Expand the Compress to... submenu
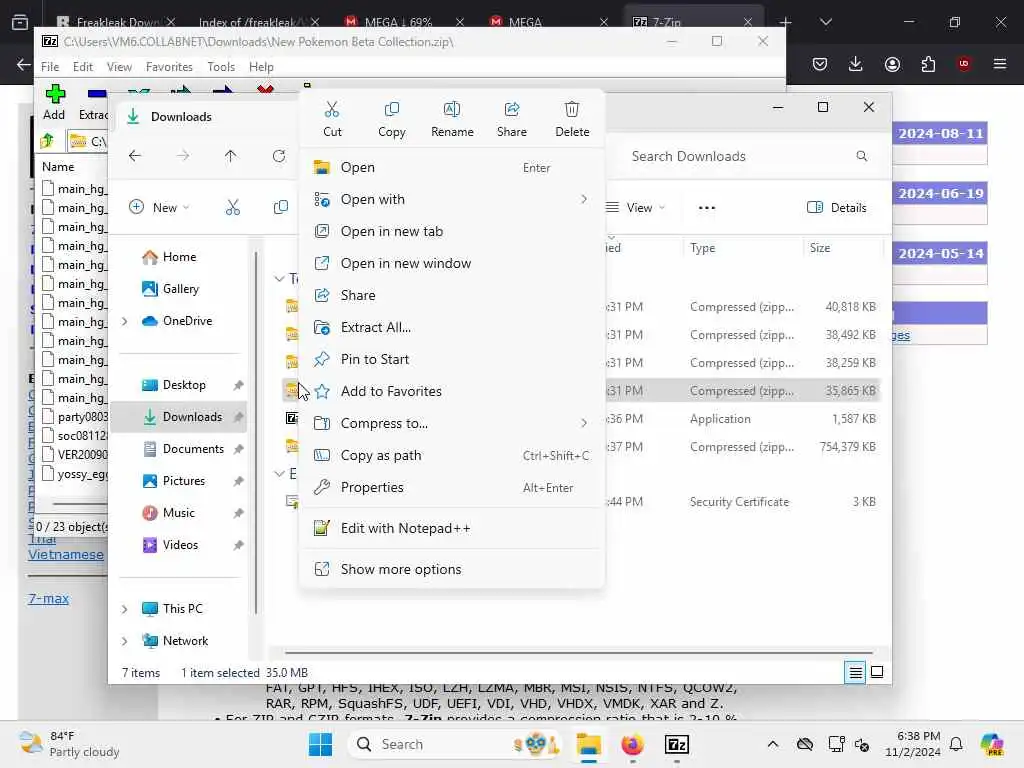The height and width of the screenshot is (768, 1024). [x=451, y=423]
